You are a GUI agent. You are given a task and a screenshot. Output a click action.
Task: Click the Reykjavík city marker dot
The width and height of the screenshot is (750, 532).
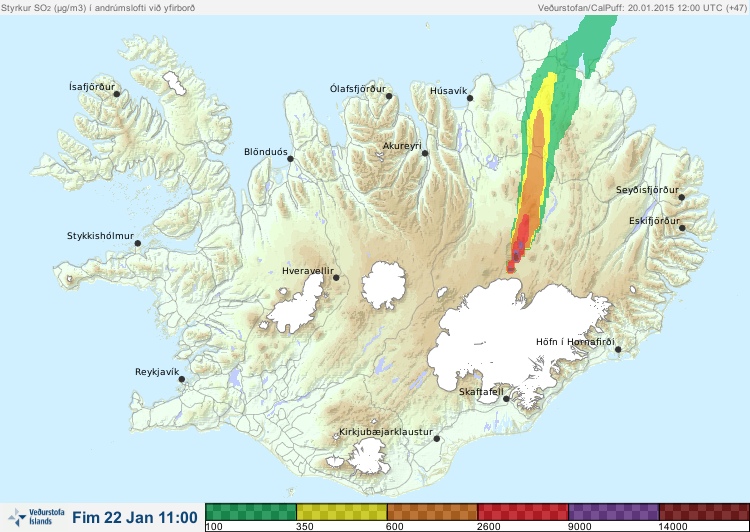coord(182,379)
